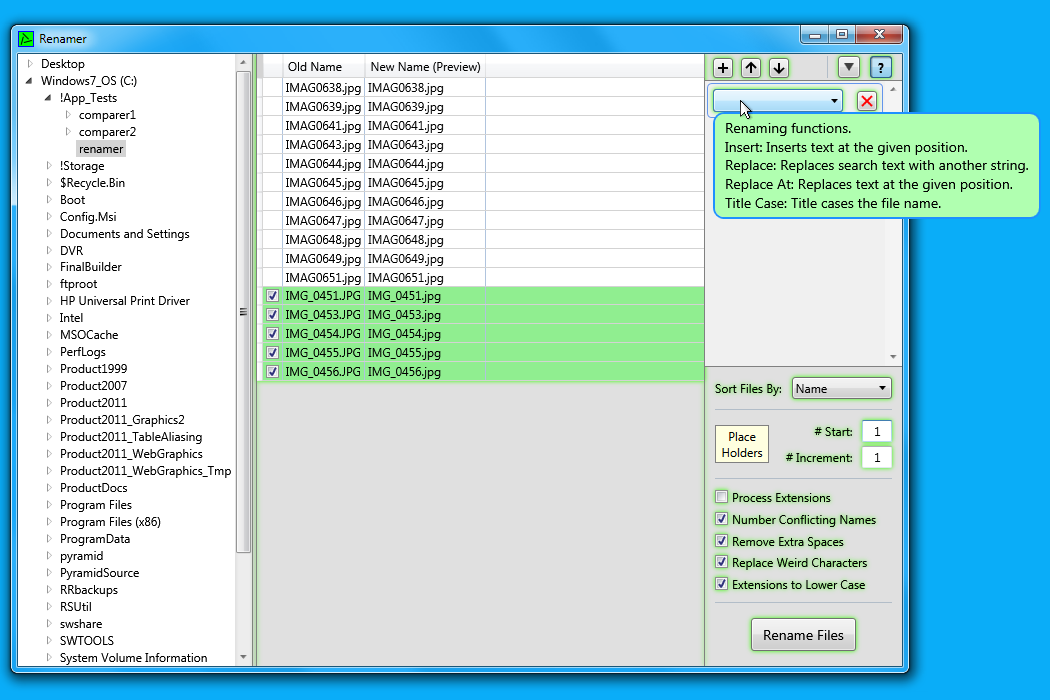
Task: Click the # Start number field
Action: point(876,432)
